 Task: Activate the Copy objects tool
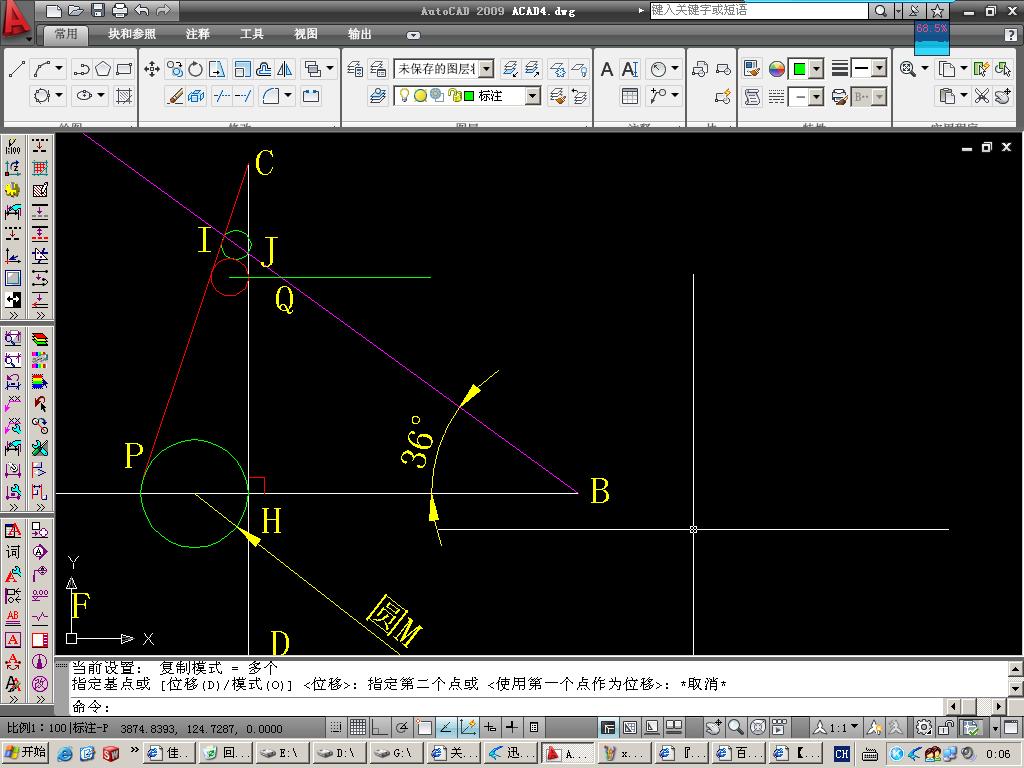[174, 69]
